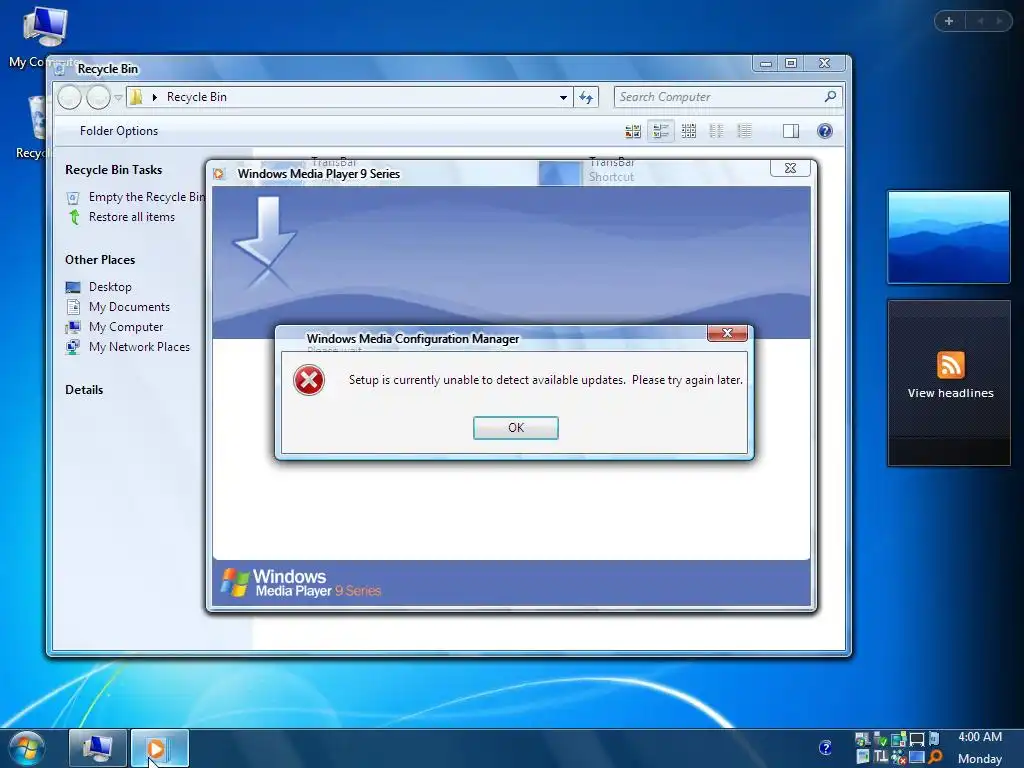Click OK in the Configuration Manager error dialog
Viewport: 1024px width, 768px height.
click(515, 428)
